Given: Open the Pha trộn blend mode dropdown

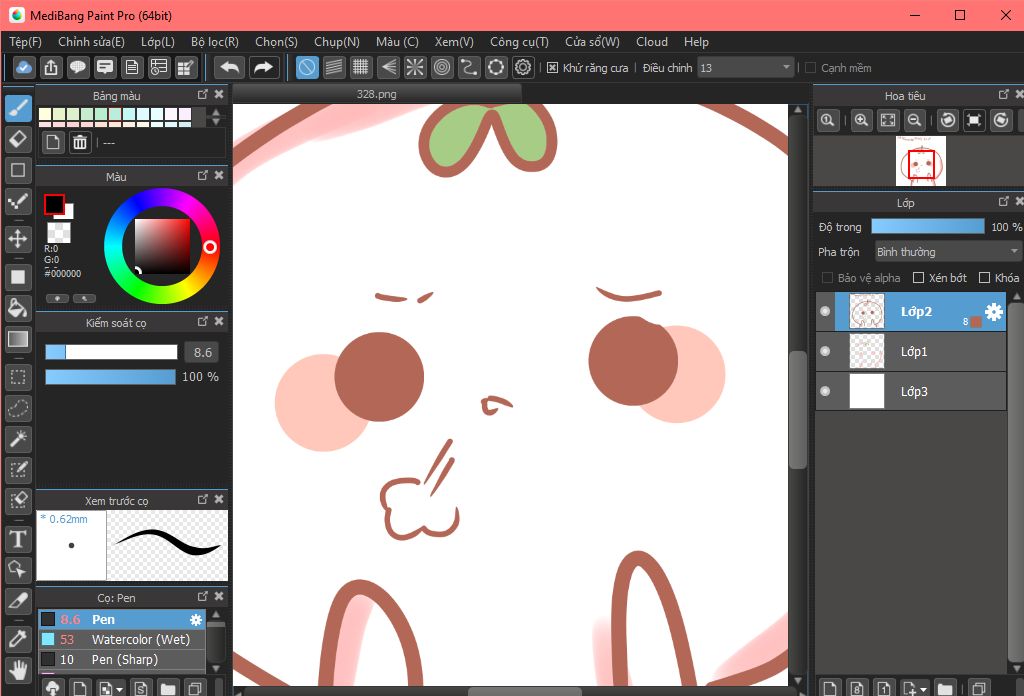Looking at the screenshot, I should point(948,252).
